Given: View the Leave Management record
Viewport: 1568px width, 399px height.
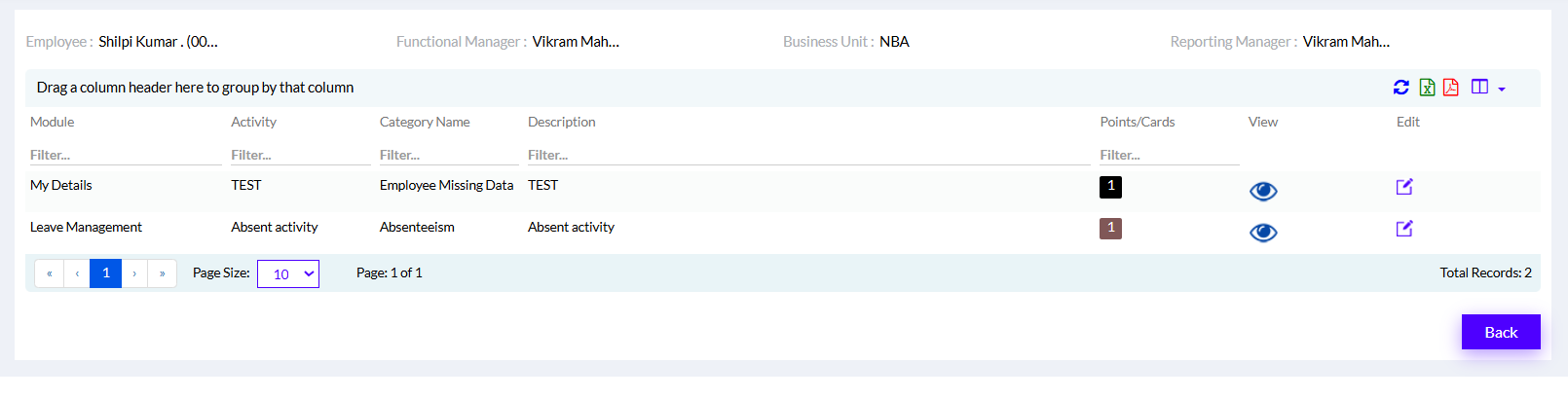Looking at the screenshot, I should [1263, 233].
